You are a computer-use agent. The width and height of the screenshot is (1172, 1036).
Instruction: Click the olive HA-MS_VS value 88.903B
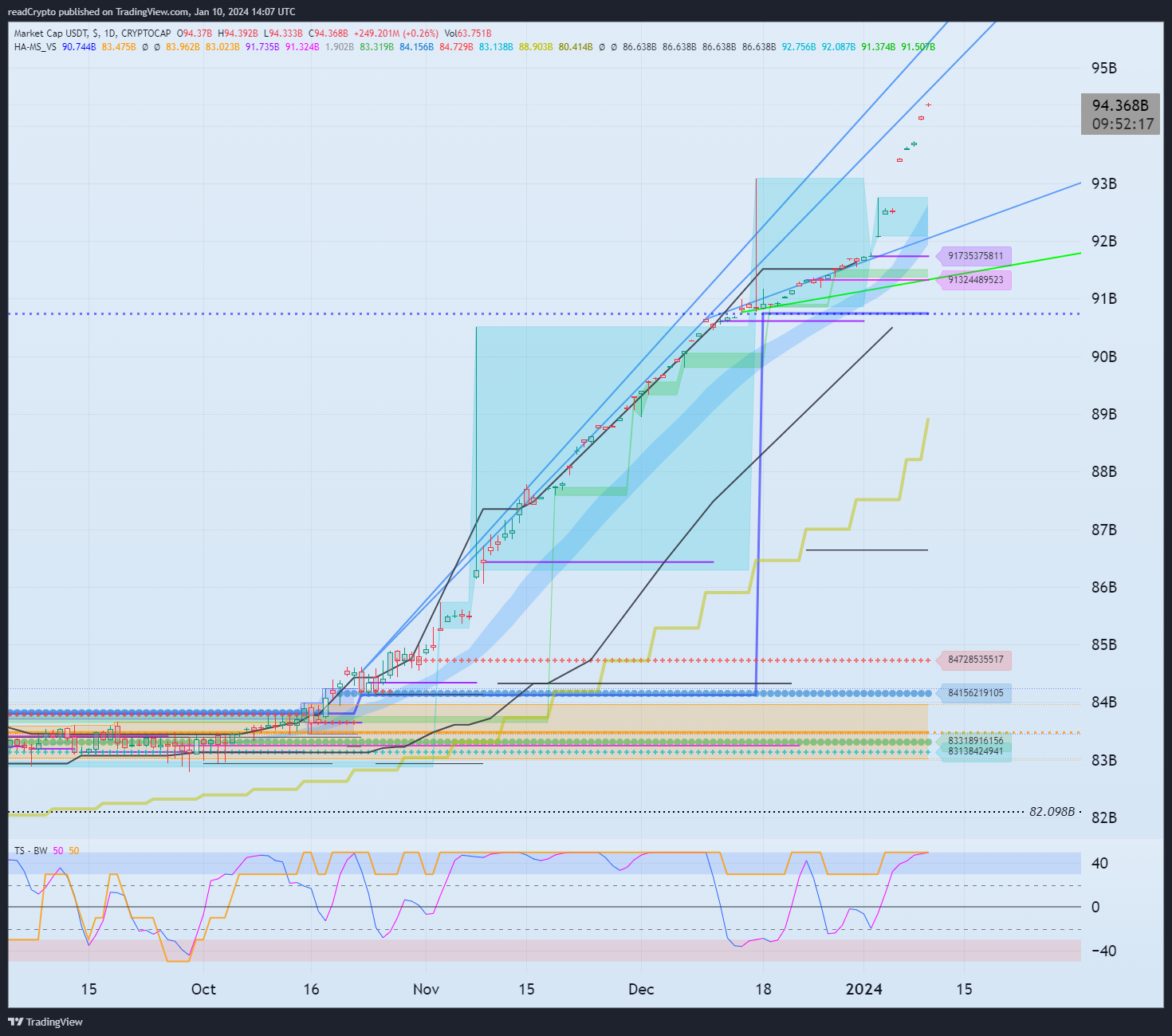point(536,47)
